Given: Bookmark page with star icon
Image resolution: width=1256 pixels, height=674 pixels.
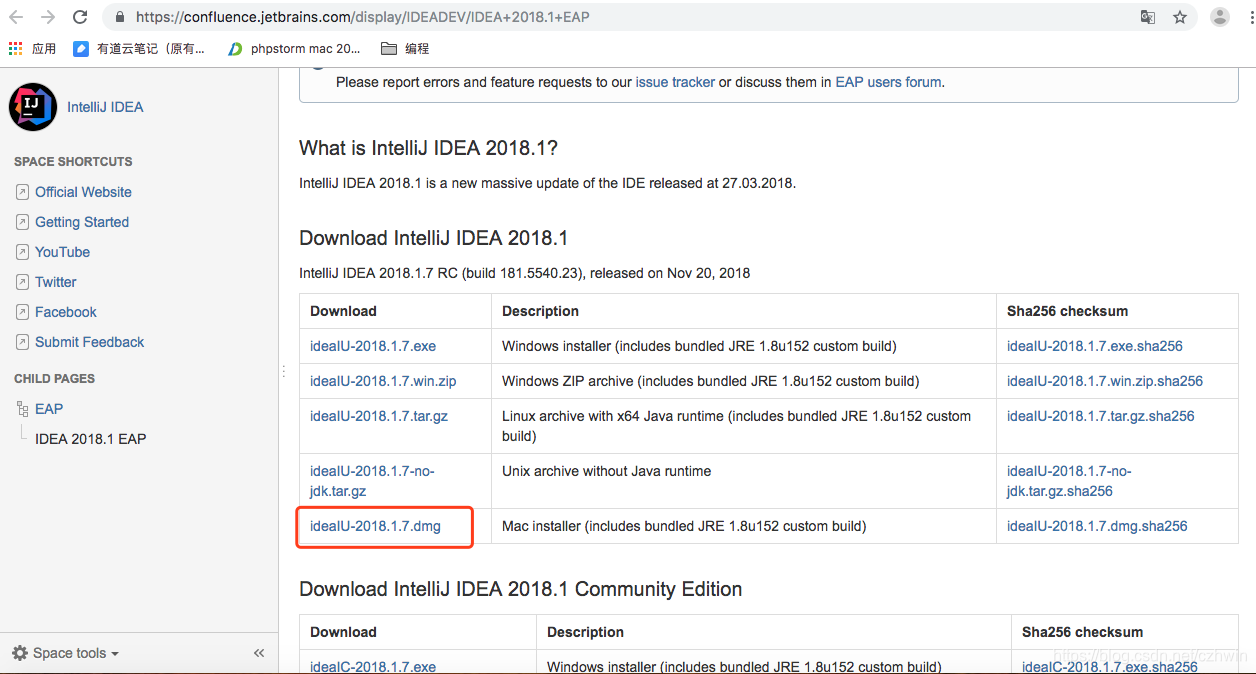Looking at the screenshot, I should tap(1180, 17).
